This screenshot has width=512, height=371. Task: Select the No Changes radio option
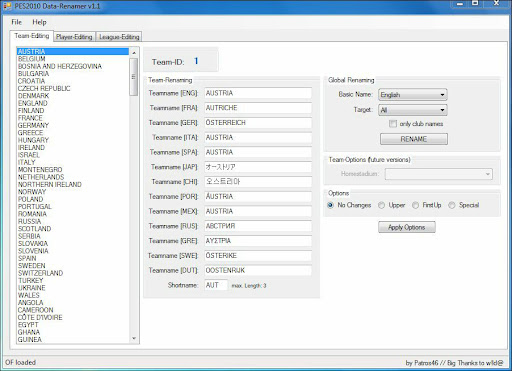click(x=330, y=205)
